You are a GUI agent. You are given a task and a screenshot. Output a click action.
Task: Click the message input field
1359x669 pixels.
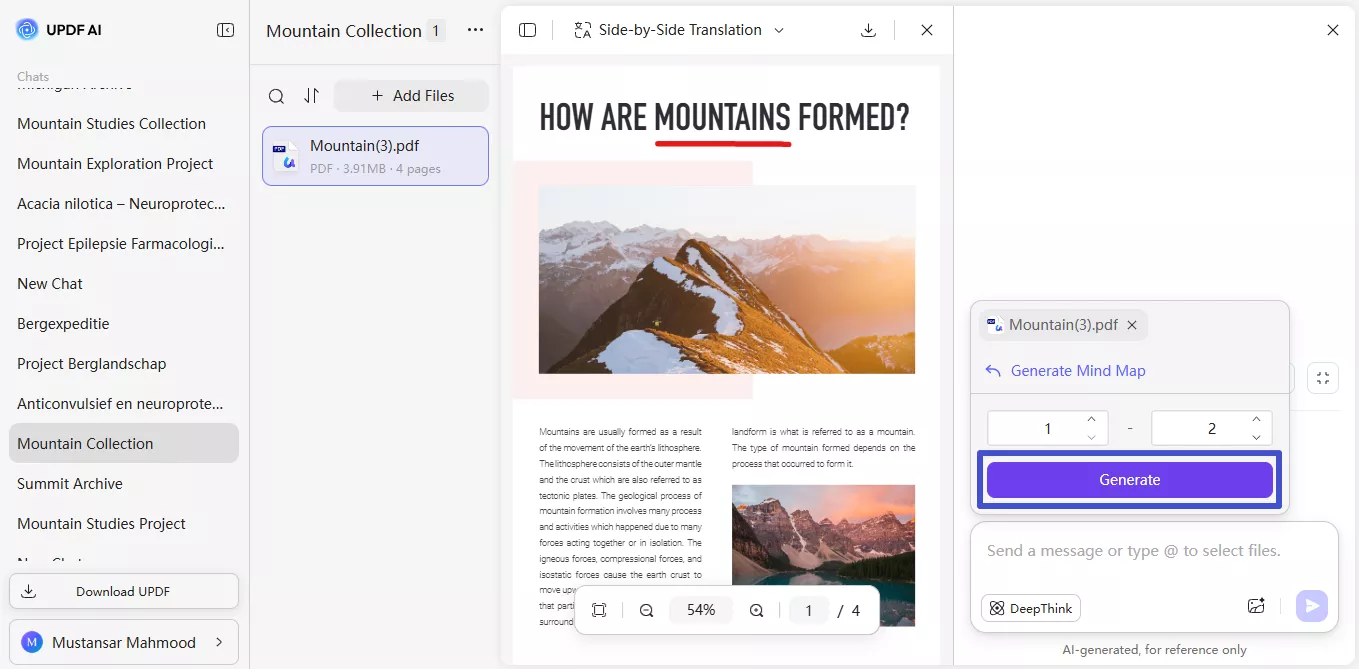1130,550
